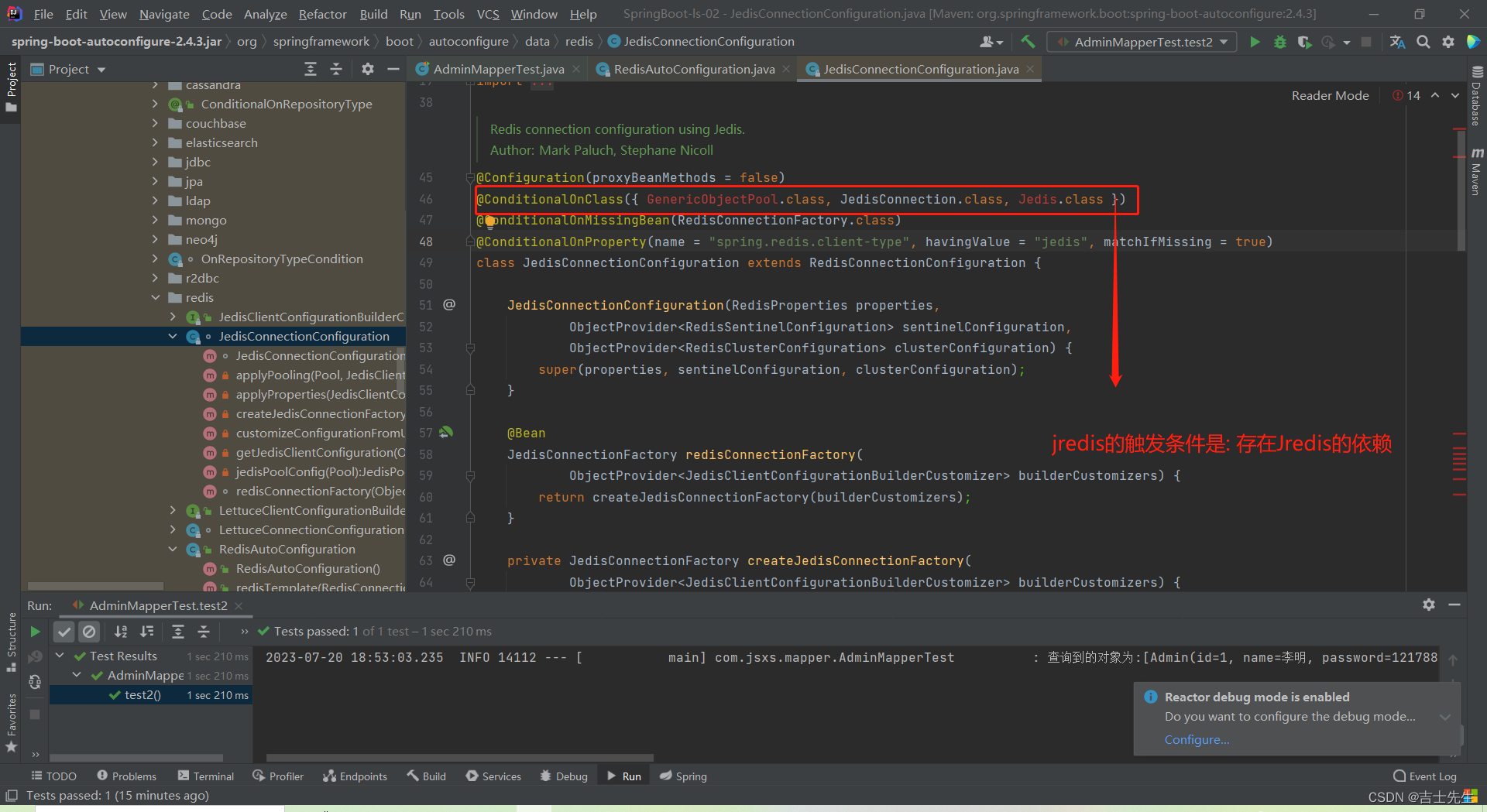Open the run configuration dropdown
This screenshot has width=1487, height=812.
[x=1142, y=42]
